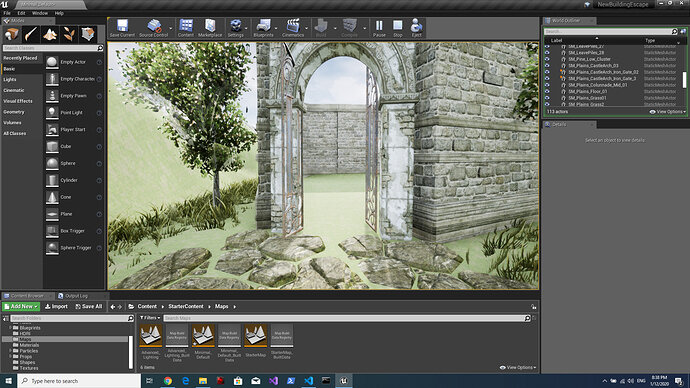Select the Landscape mode icon
This screenshot has width=690, height=388.
point(50,34)
